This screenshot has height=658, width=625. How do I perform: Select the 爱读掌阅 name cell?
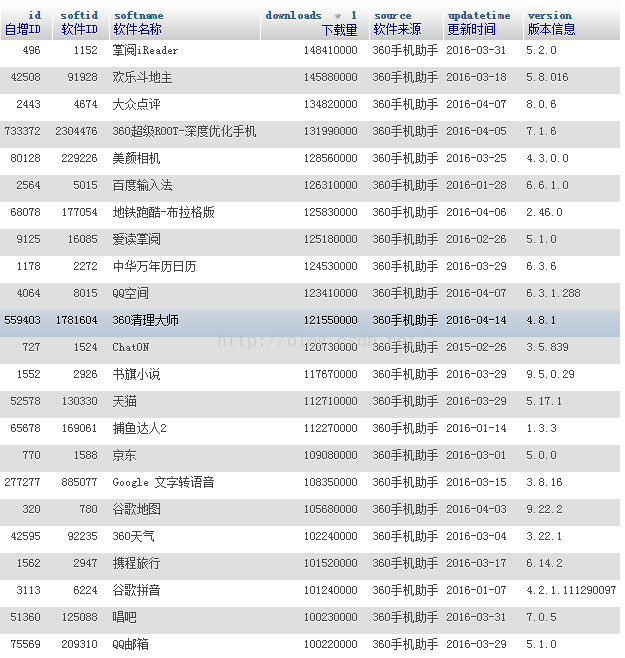(x=136, y=239)
